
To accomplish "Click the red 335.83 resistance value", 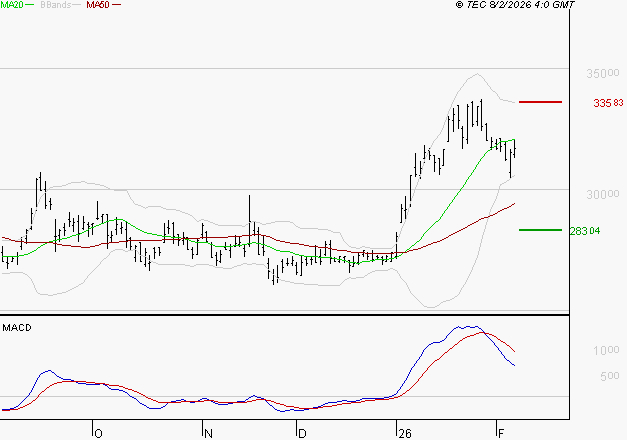I will pyautogui.click(x=608, y=103).
